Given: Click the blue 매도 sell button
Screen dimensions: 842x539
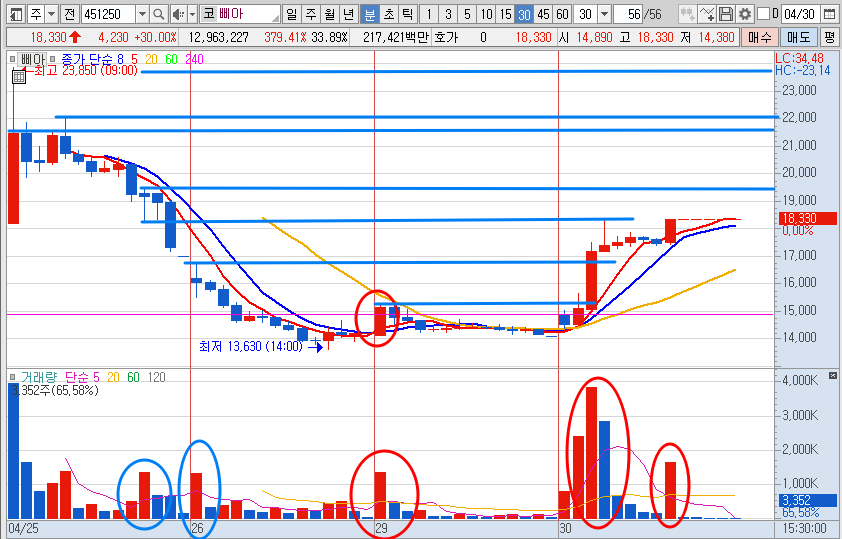Looking at the screenshot, I should click(799, 37).
